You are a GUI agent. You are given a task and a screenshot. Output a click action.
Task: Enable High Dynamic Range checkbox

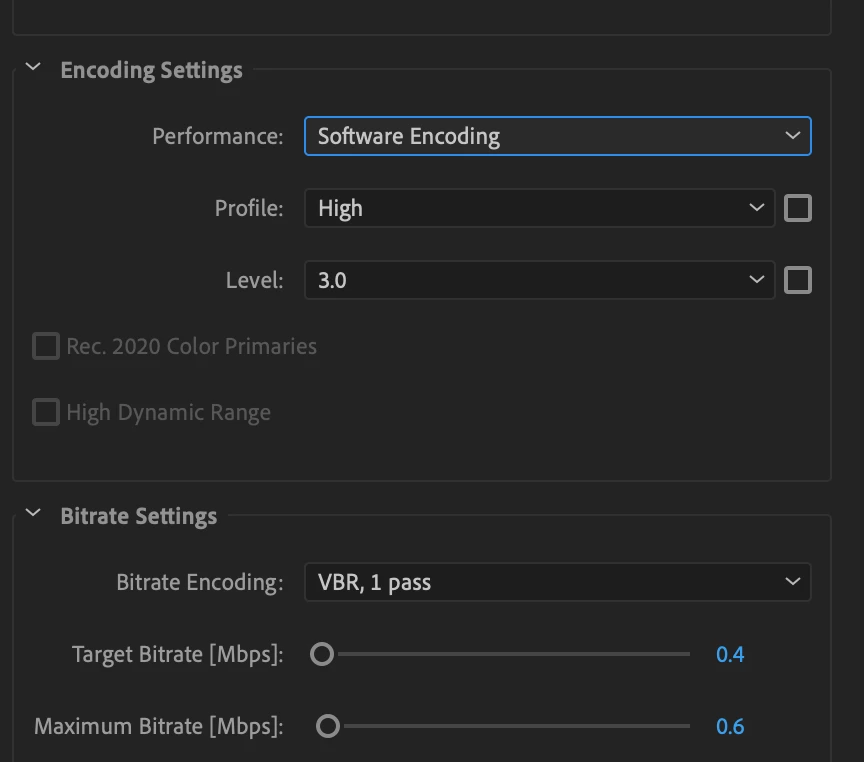[x=46, y=412]
